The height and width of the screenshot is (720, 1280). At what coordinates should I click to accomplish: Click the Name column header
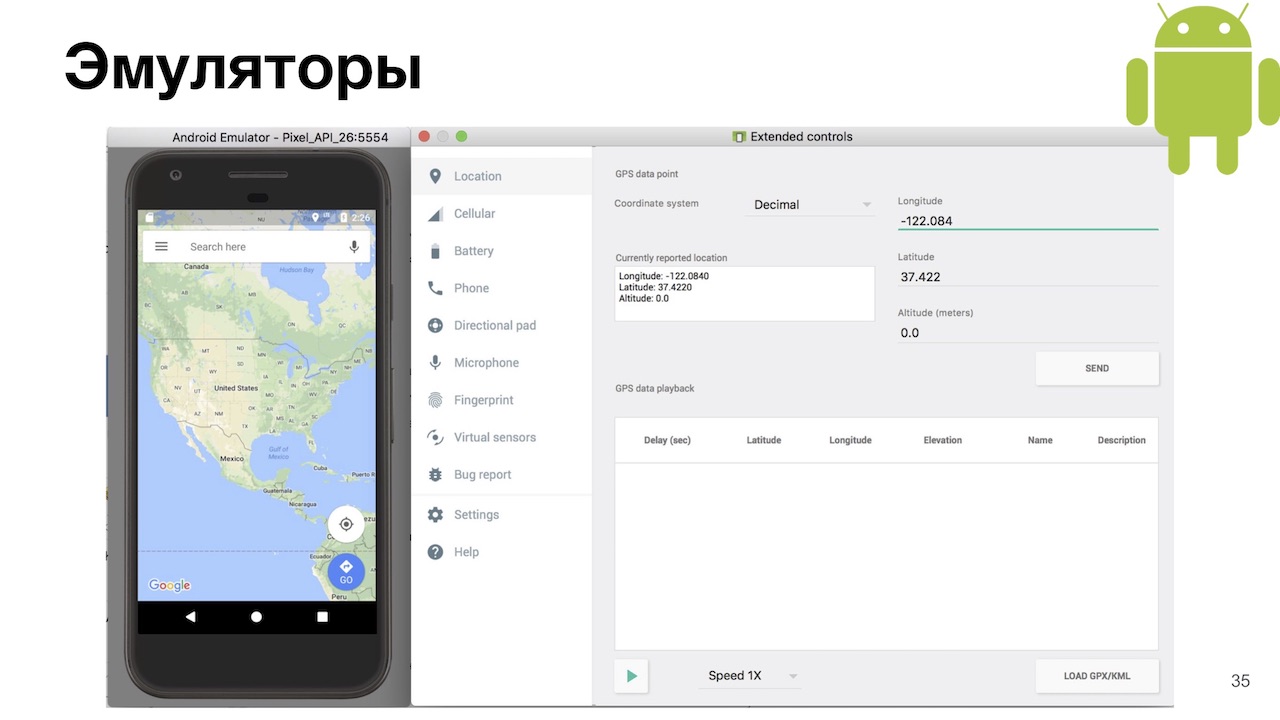click(x=1040, y=440)
